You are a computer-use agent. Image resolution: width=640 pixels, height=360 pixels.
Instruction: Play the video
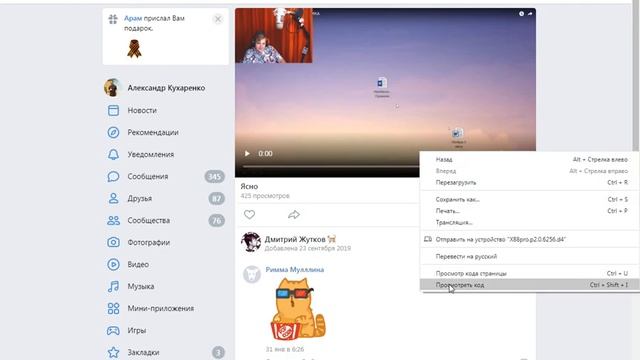coord(247,153)
